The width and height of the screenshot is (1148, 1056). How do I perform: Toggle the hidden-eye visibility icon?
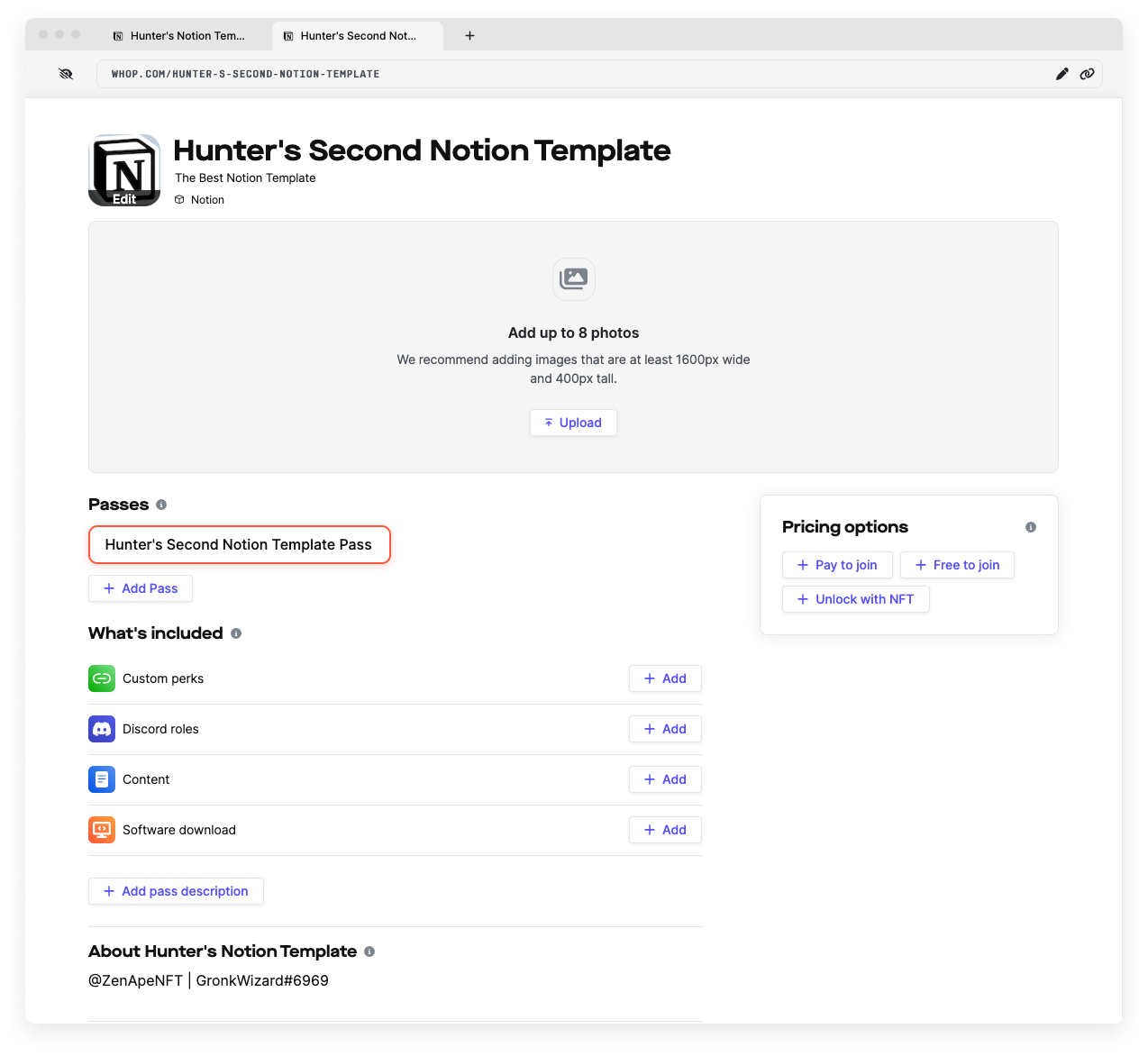tap(66, 74)
